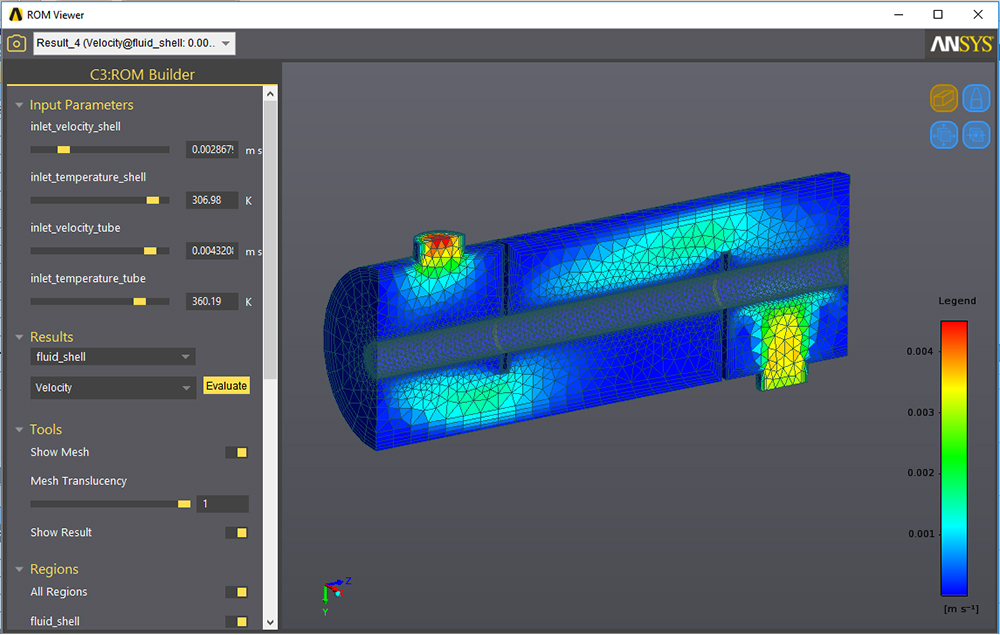Open the Result_4 dropdown at top
The image size is (1000, 635).
pyautogui.click(x=225, y=43)
